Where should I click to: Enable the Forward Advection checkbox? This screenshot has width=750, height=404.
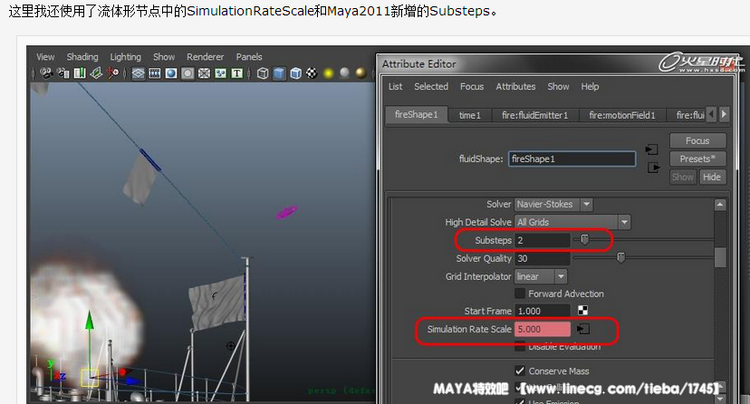coord(520,294)
